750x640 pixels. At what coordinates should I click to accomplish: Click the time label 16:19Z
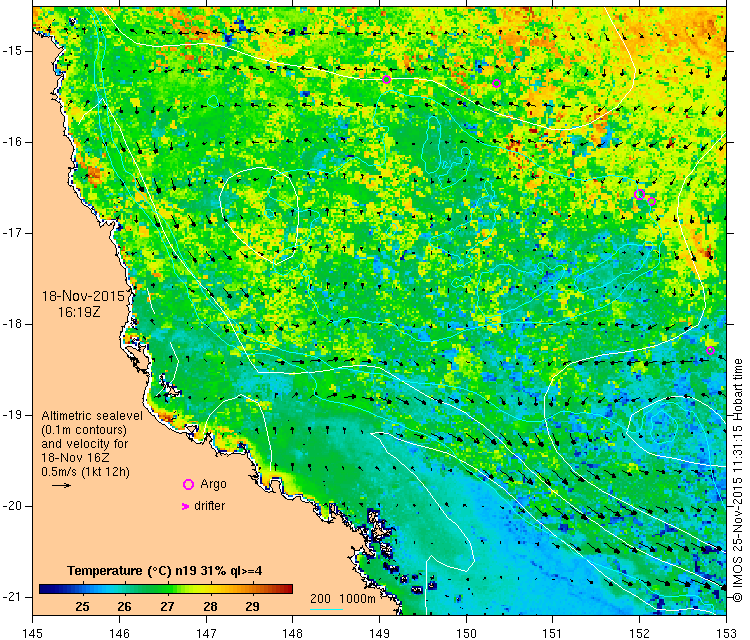click(x=79, y=312)
